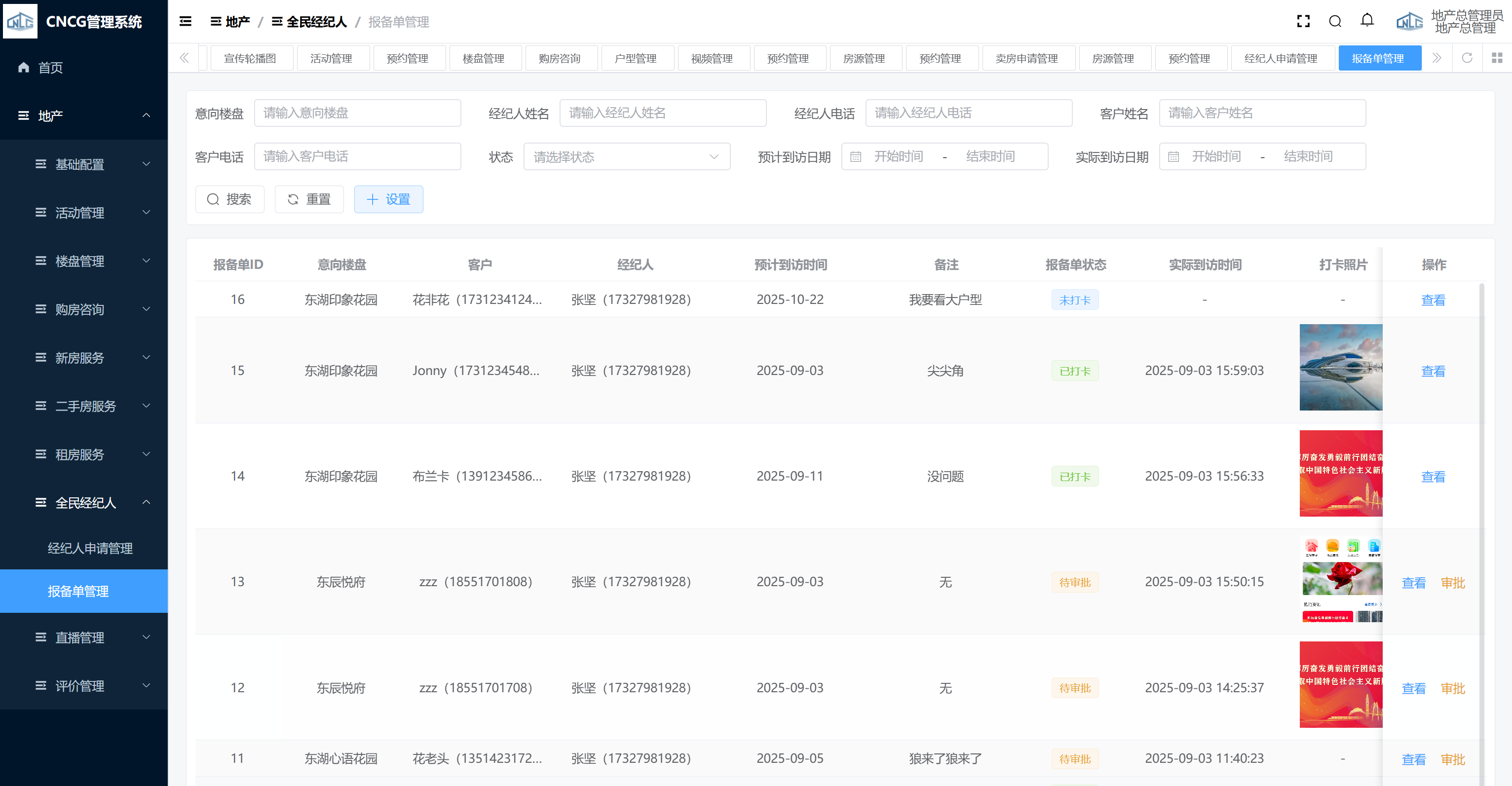
Task: Open the 状态 select dropdown
Action: click(626, 157)
